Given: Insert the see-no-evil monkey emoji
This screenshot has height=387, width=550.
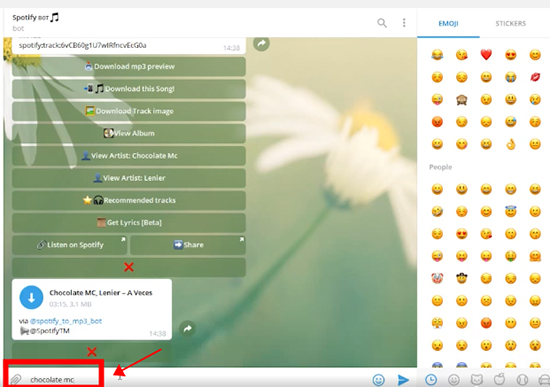Looking at the screenshot, I should (462, 100).
